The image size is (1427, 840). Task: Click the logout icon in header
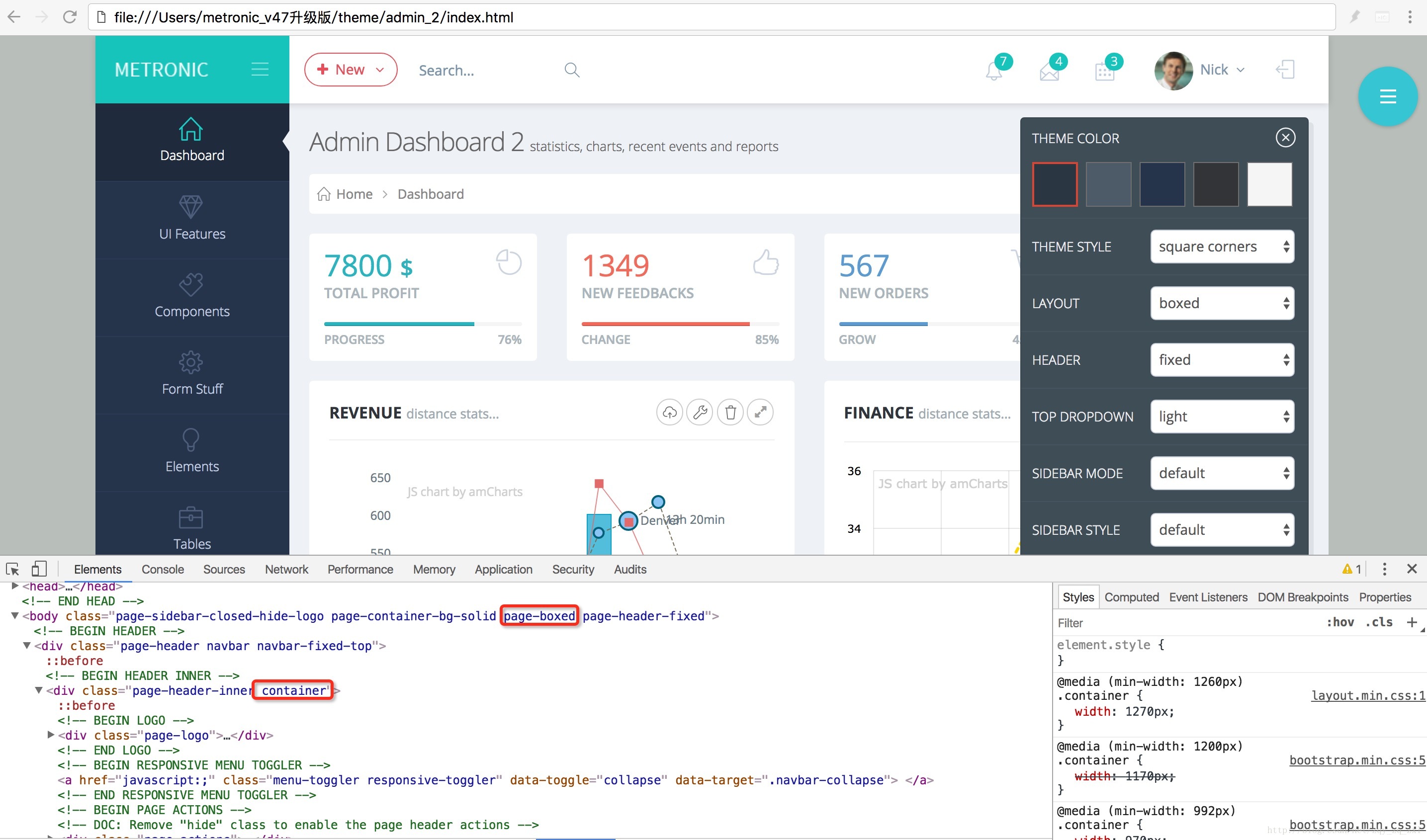click(x=1285, y=70)
